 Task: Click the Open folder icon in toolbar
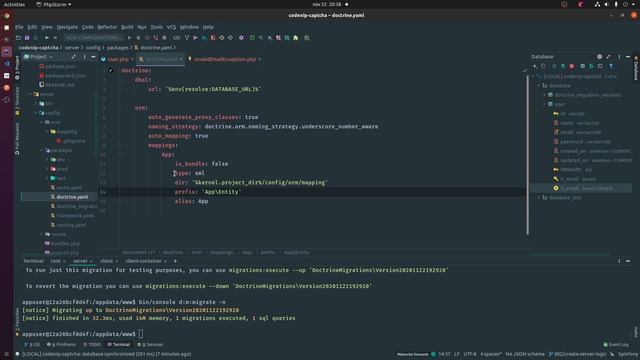18,38
